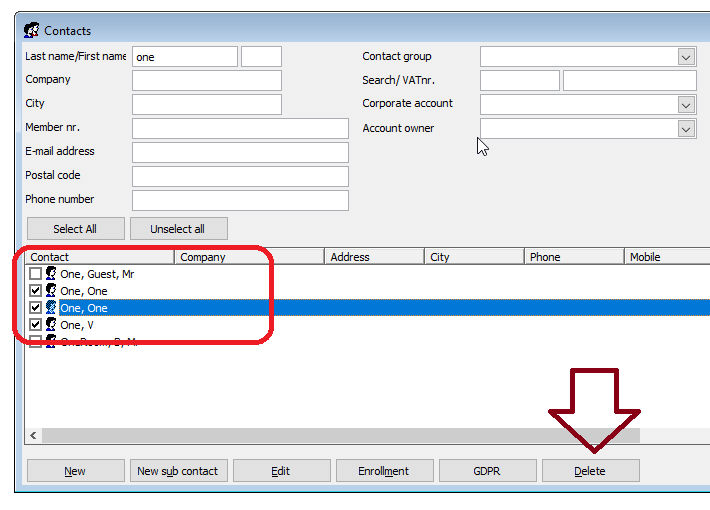
Task: Click into the E-mail address field
Action: 240,152
